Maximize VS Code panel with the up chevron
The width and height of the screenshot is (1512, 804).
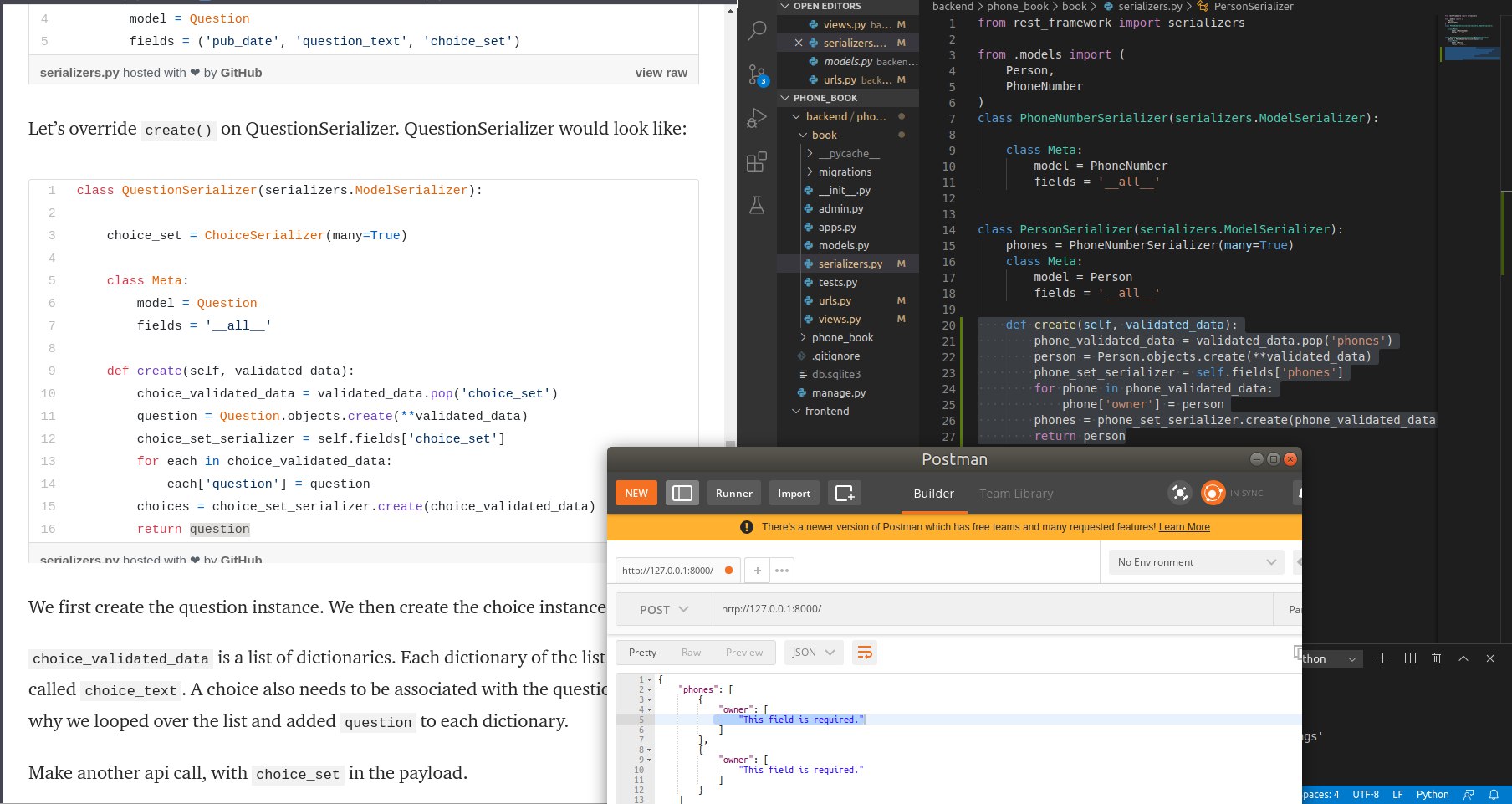point(1463,658)
